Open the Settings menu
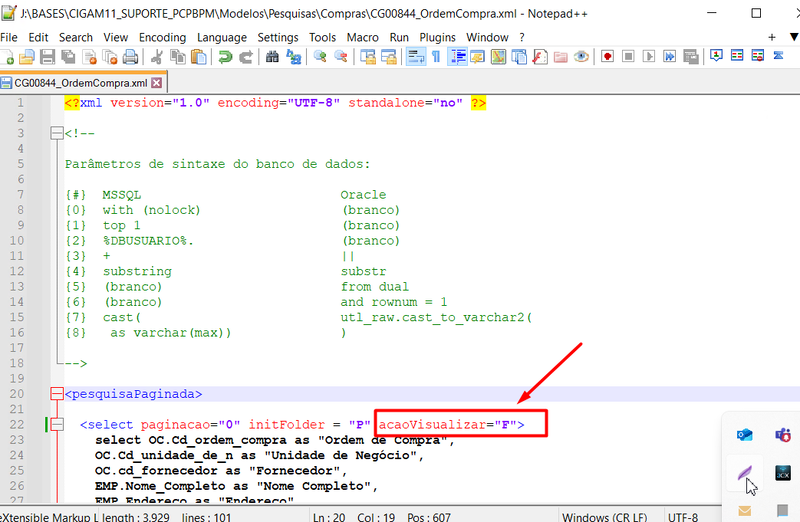The height and width of the screenshot is (522, 800). pos(278,37)
